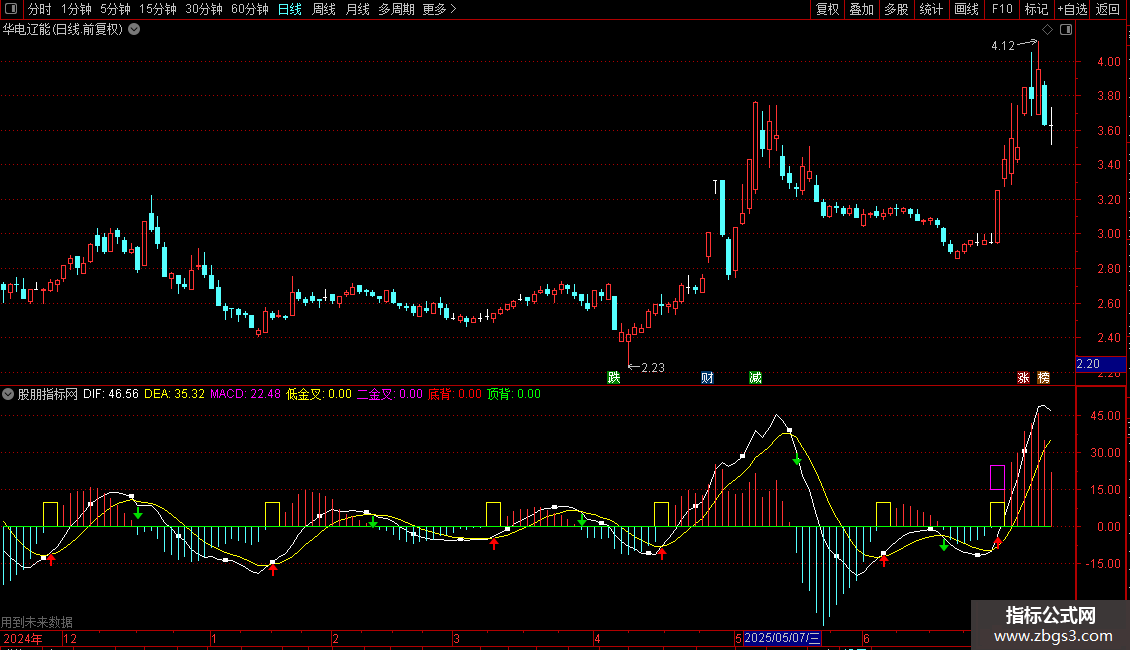Open 多周期 multi-period view

click(396, 9)
